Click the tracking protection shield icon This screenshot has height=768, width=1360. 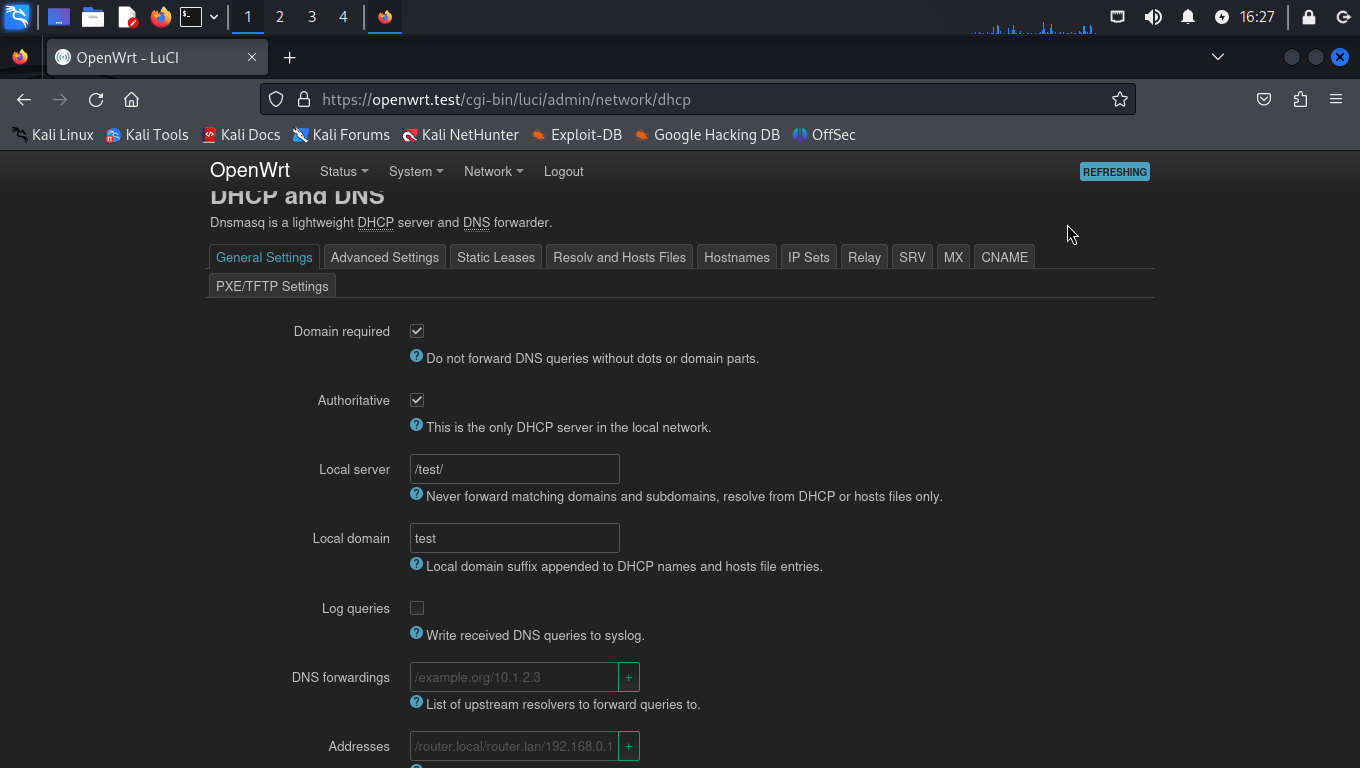coord(277,99)
